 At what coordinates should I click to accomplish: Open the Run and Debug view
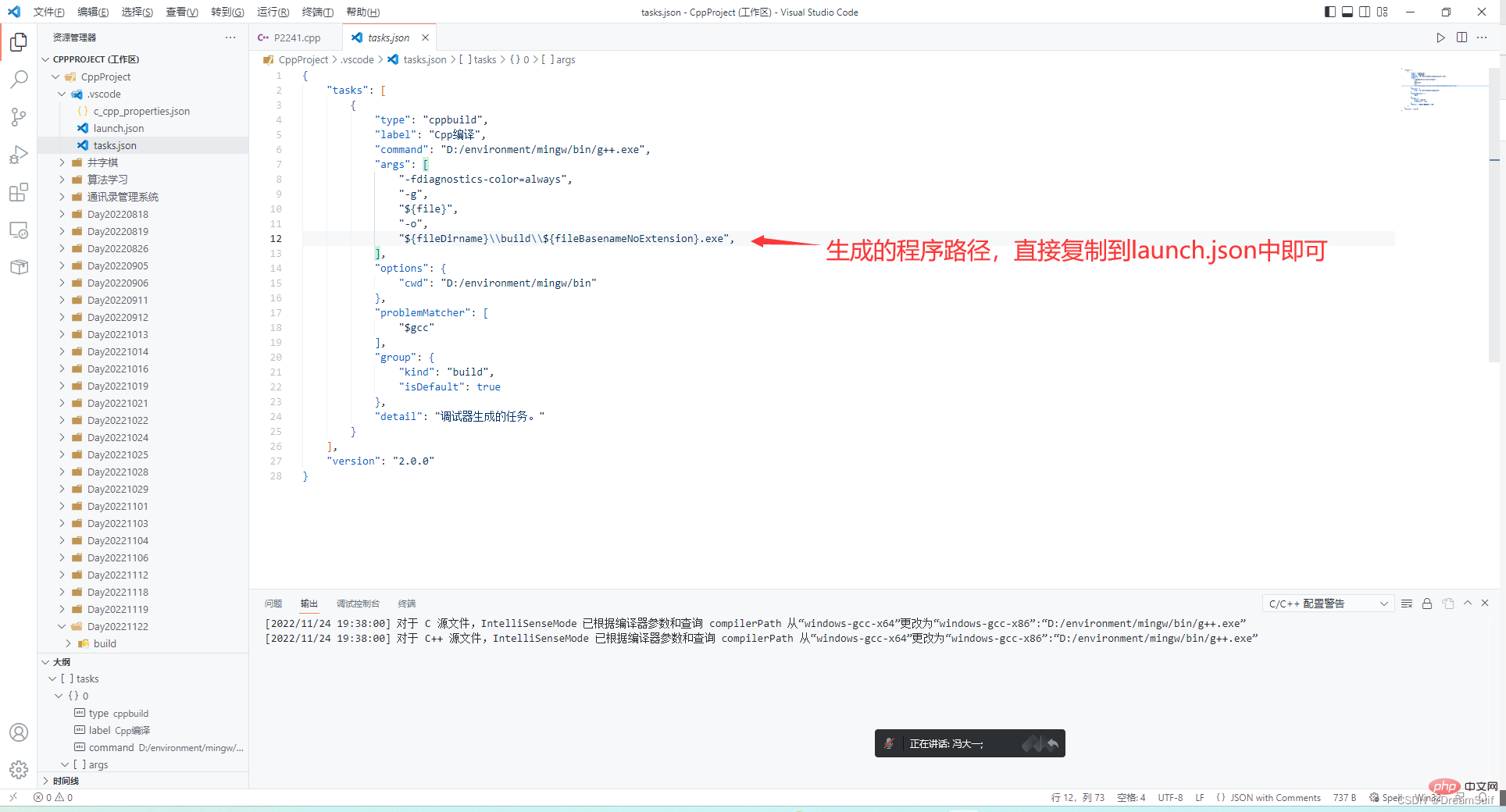point(19,155)
